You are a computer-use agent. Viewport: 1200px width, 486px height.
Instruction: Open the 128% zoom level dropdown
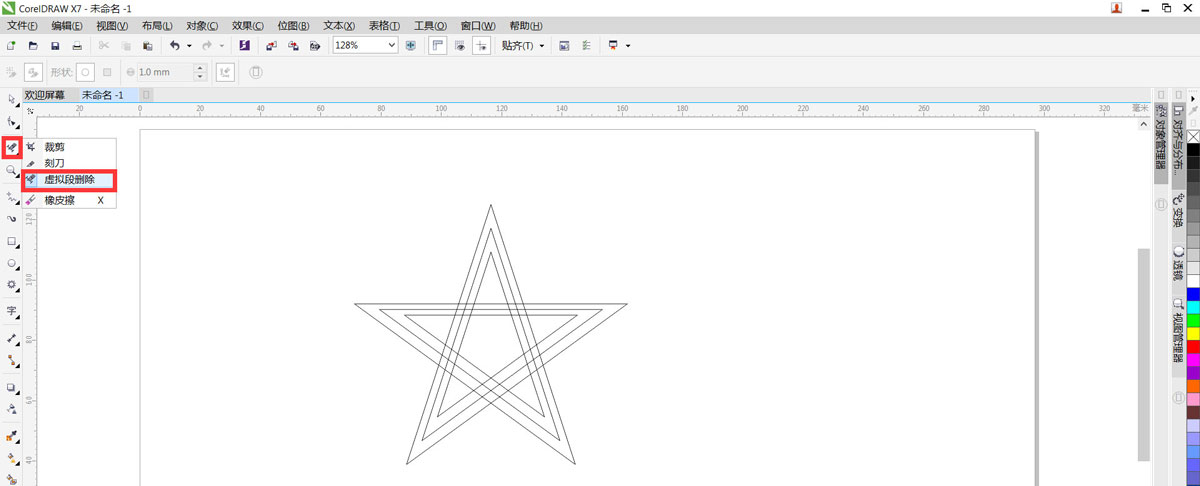pos(391,46)
